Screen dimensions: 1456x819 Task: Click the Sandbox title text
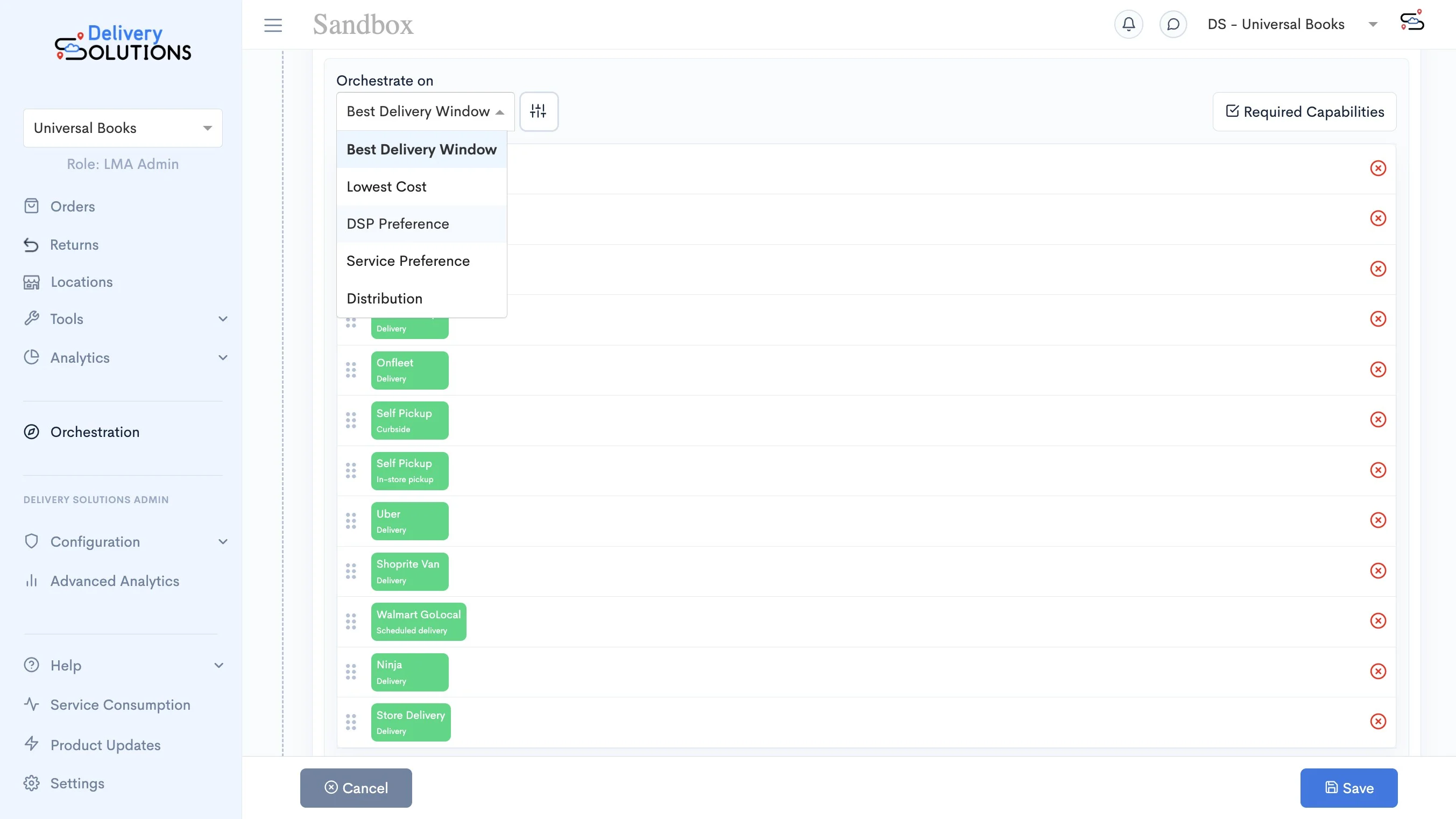tap(363, 25)
